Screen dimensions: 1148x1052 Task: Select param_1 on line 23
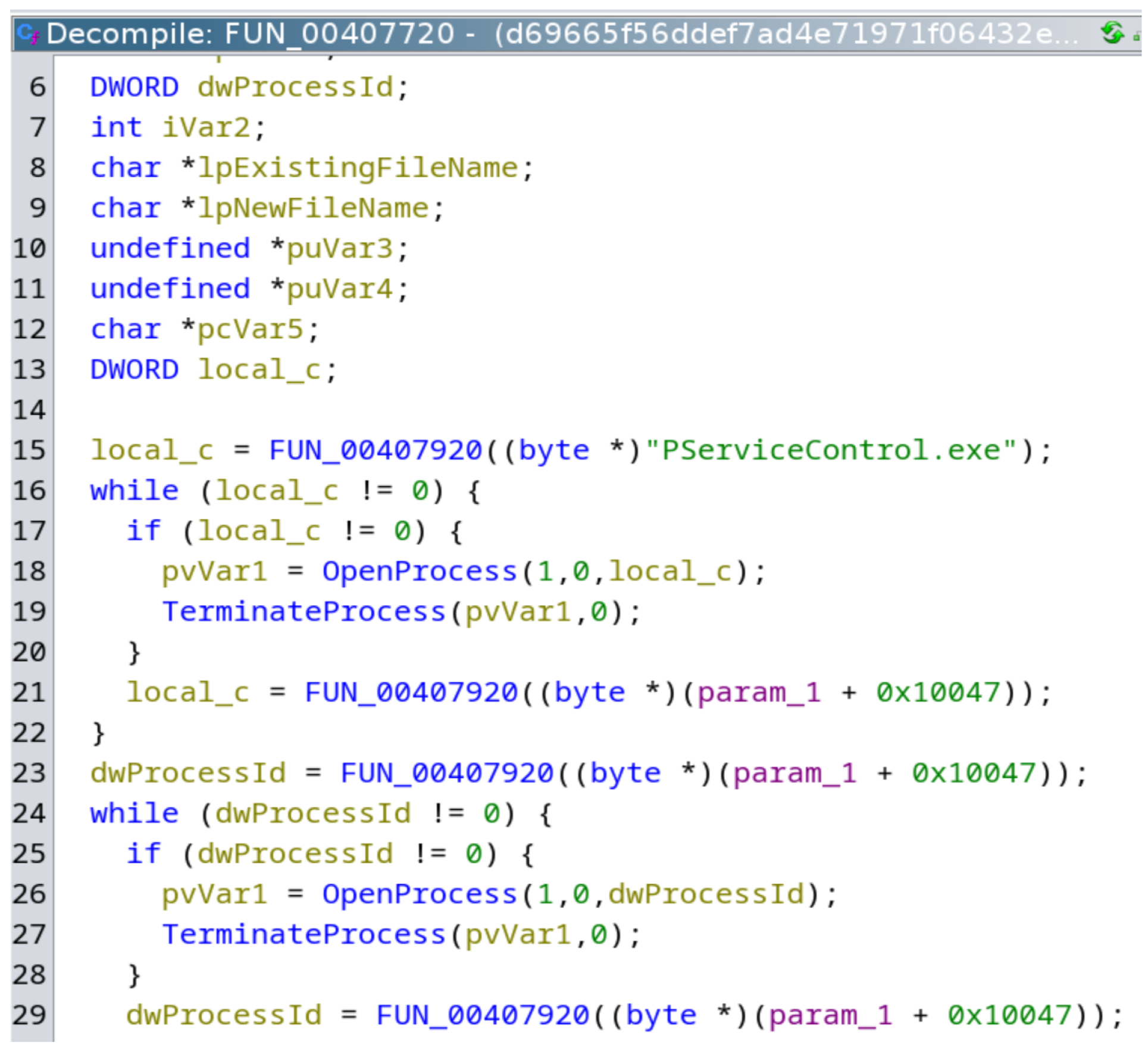point(794,773)
